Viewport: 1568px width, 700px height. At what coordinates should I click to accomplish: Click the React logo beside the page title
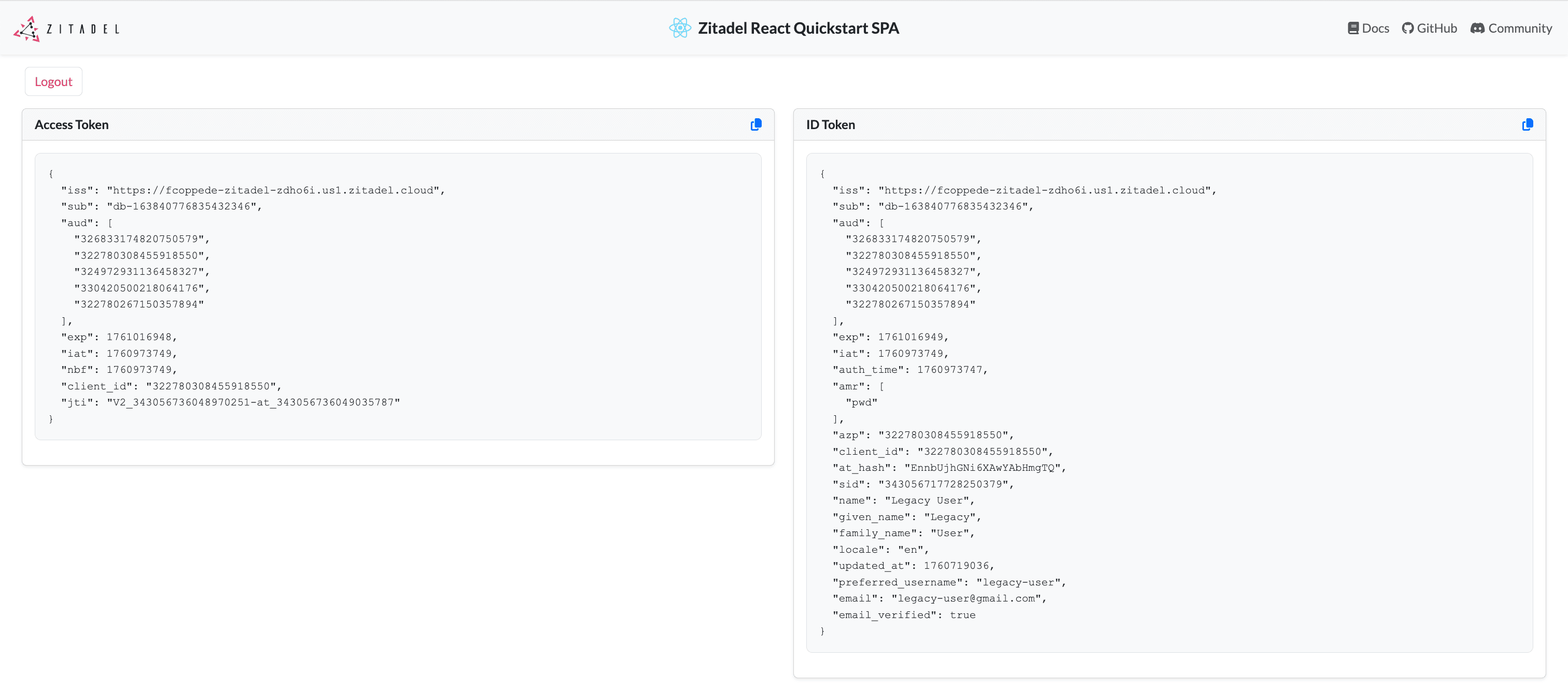[x=680, y=27]
